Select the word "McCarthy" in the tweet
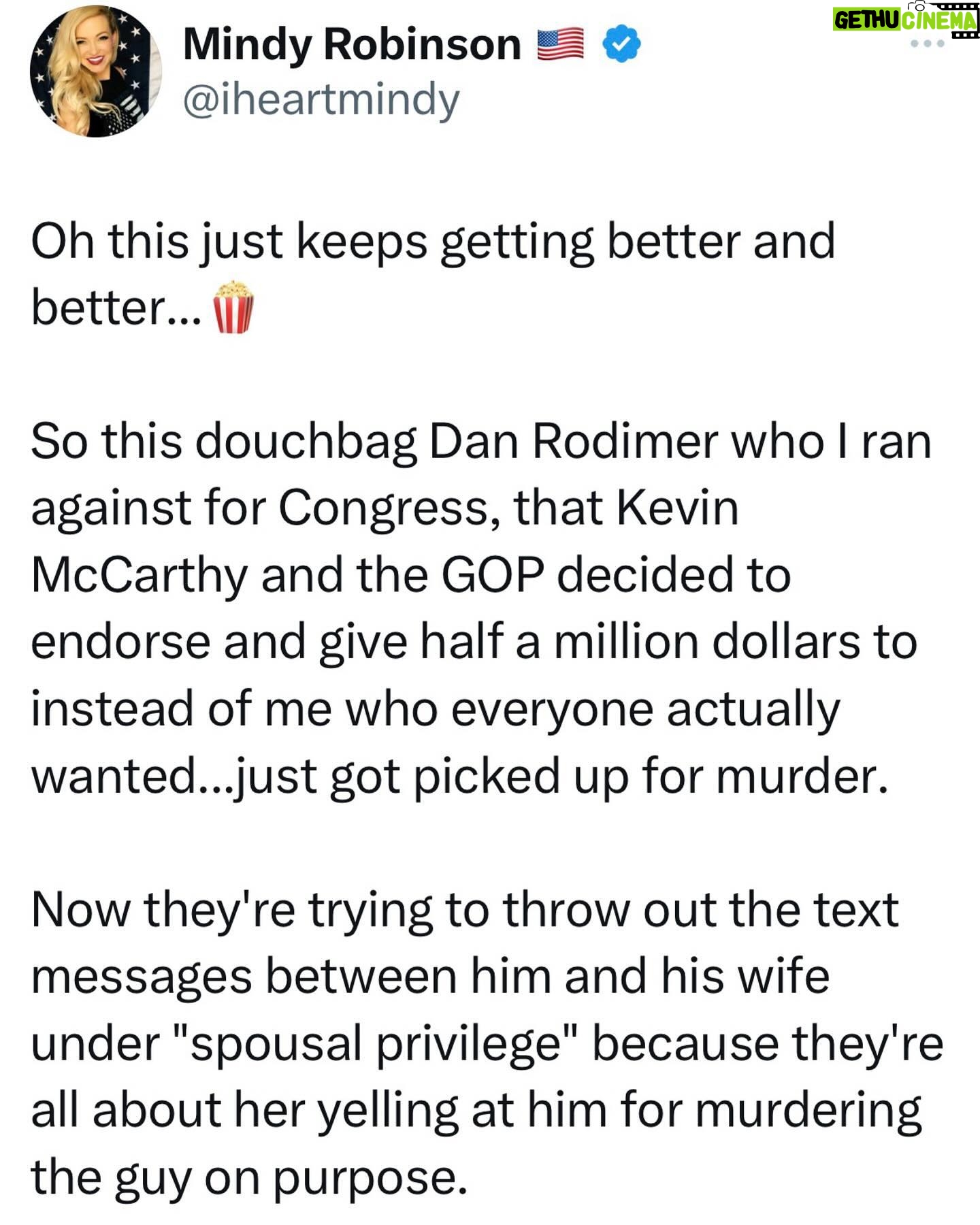The image size is (980, 1225). pos(140,576)
